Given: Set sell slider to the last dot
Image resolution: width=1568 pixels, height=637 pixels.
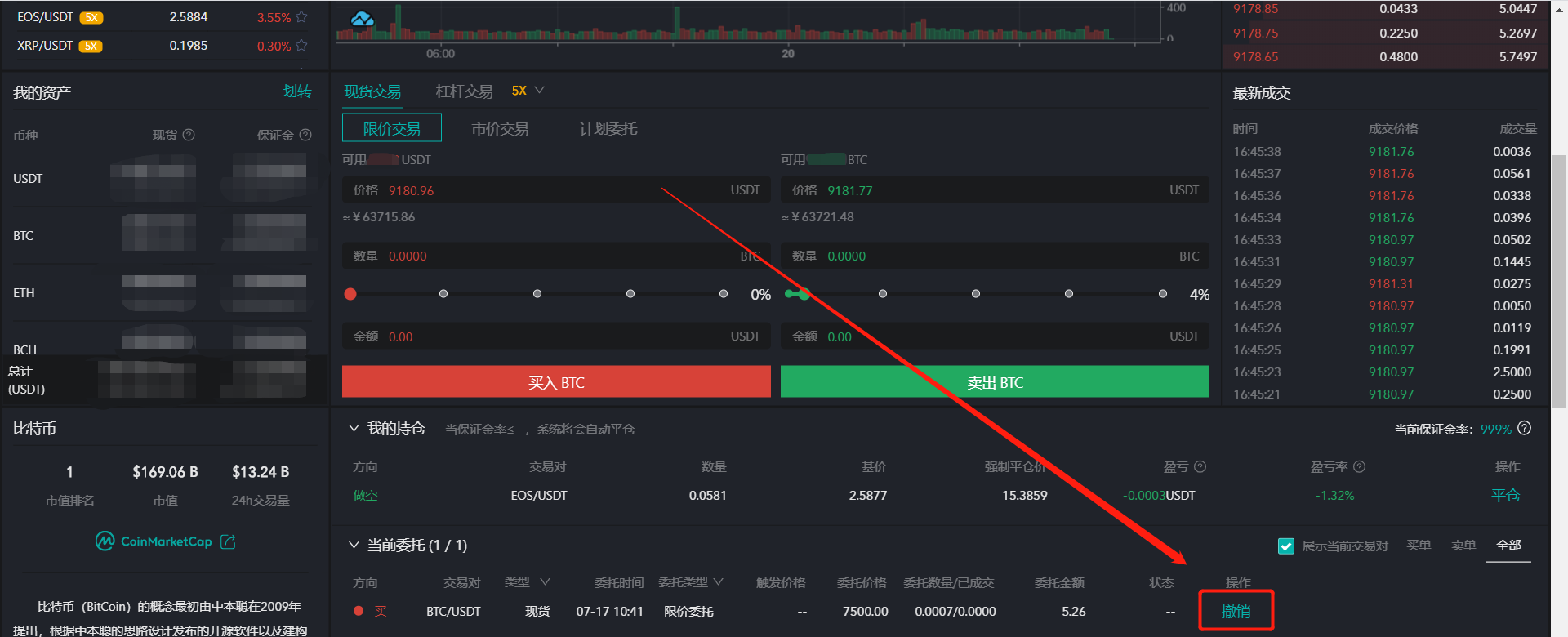Looking at the screenshot, I should point(1163,294).
